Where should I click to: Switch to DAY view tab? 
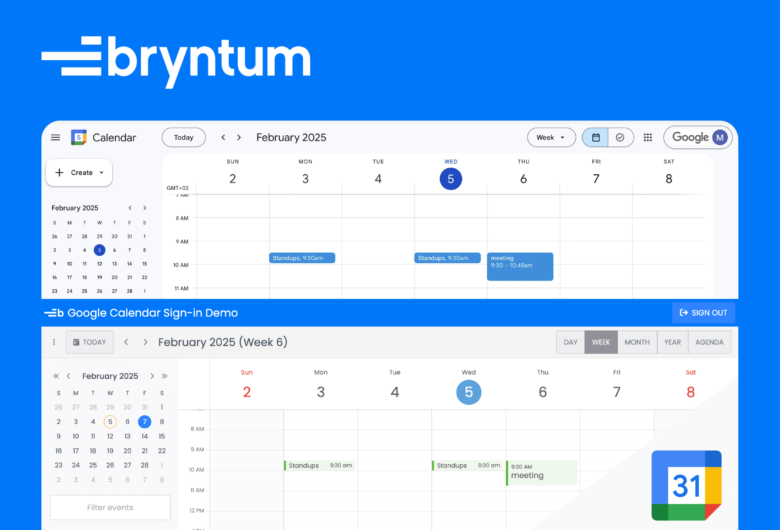pos(571,342)
